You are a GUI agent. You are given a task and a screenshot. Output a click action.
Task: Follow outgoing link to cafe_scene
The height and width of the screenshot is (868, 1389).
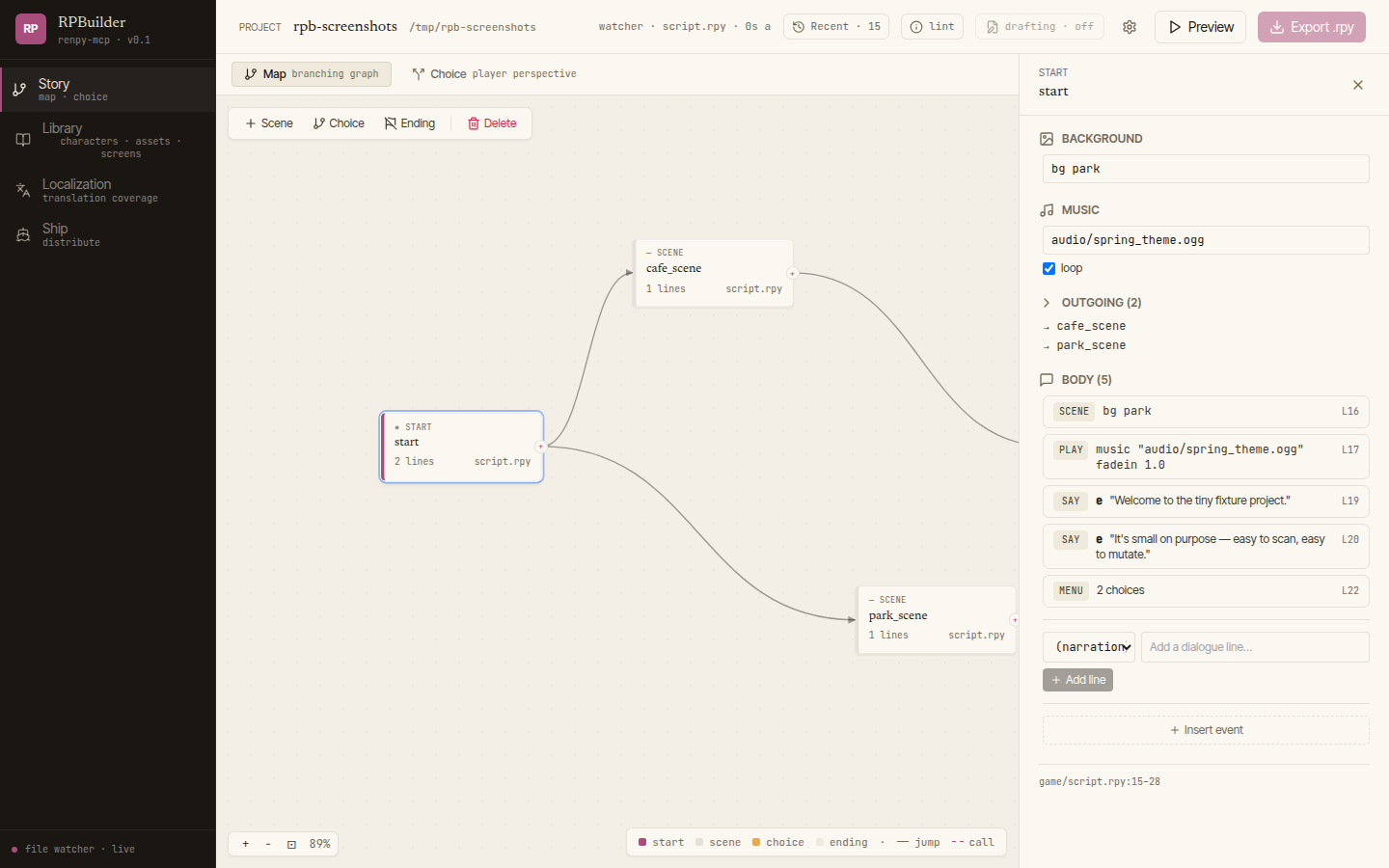(x=1091, y=327)
